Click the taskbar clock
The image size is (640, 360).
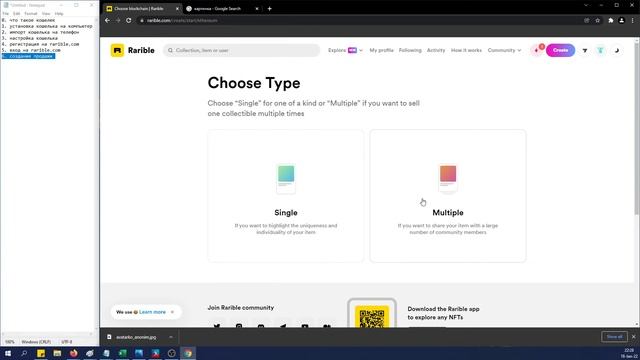(629, 353)
